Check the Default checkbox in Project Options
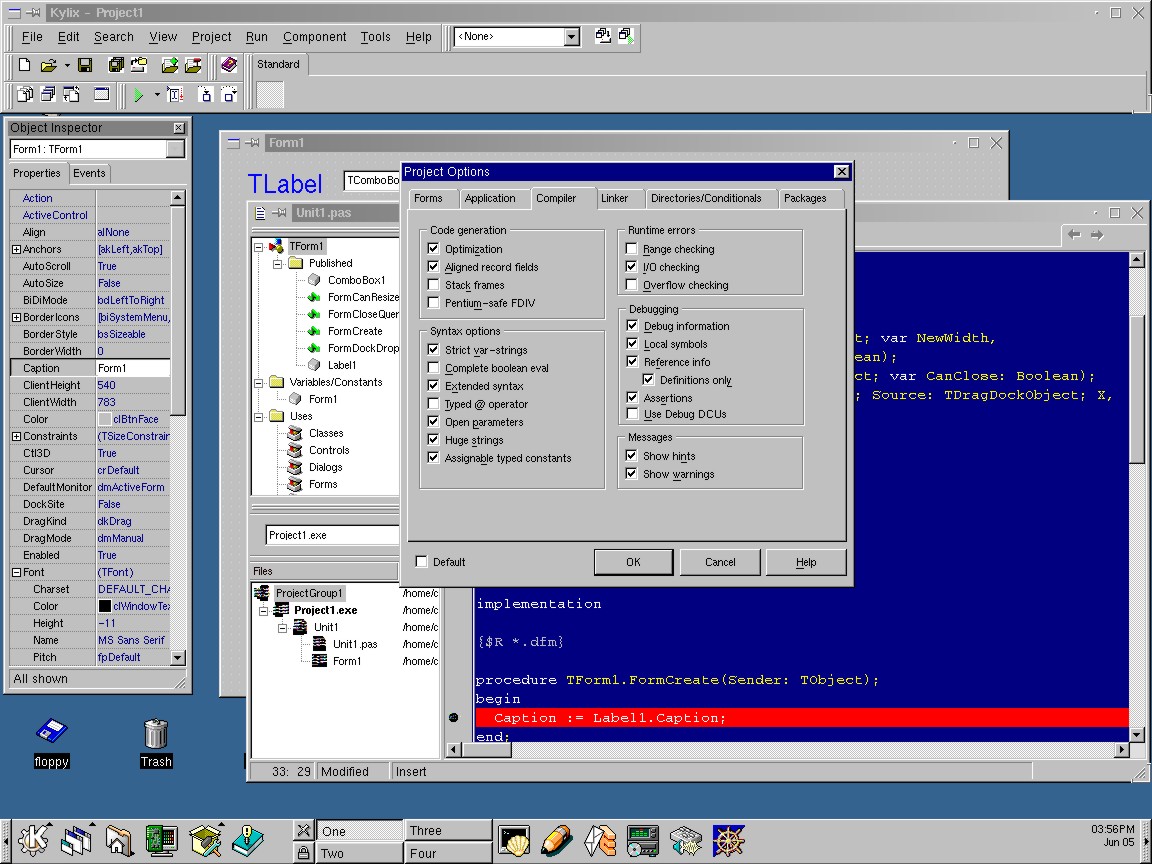Viewport: 1152px width, 864px height. [422, 562]
